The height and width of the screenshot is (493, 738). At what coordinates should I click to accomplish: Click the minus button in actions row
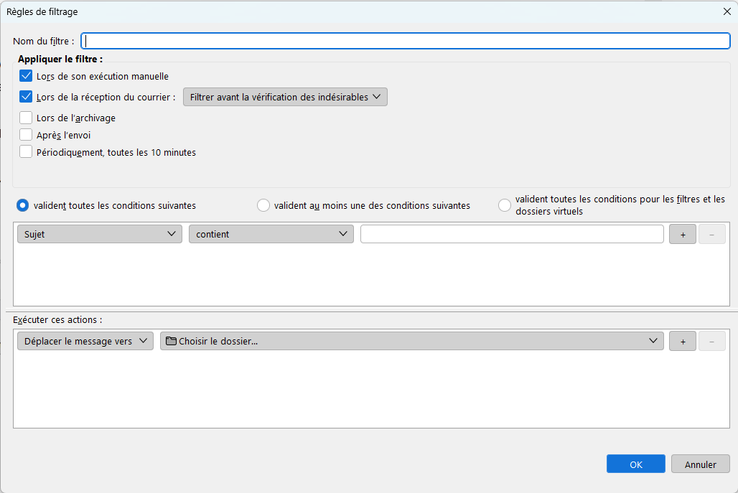point(711,341)
